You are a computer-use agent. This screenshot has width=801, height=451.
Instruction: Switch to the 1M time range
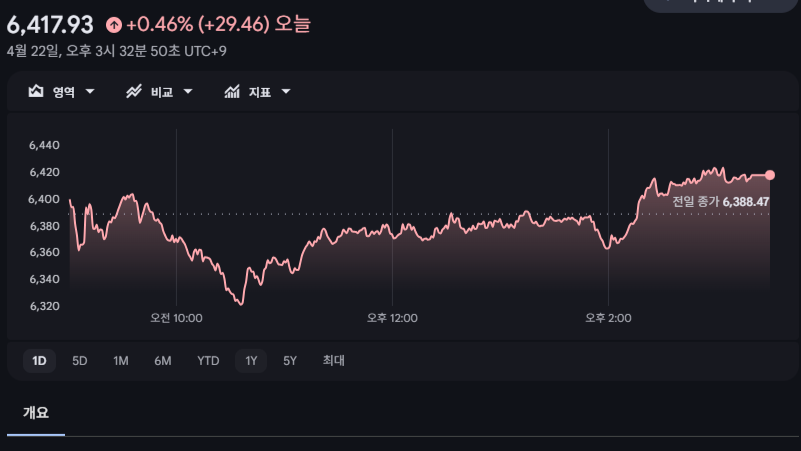(x=121, y=361)
